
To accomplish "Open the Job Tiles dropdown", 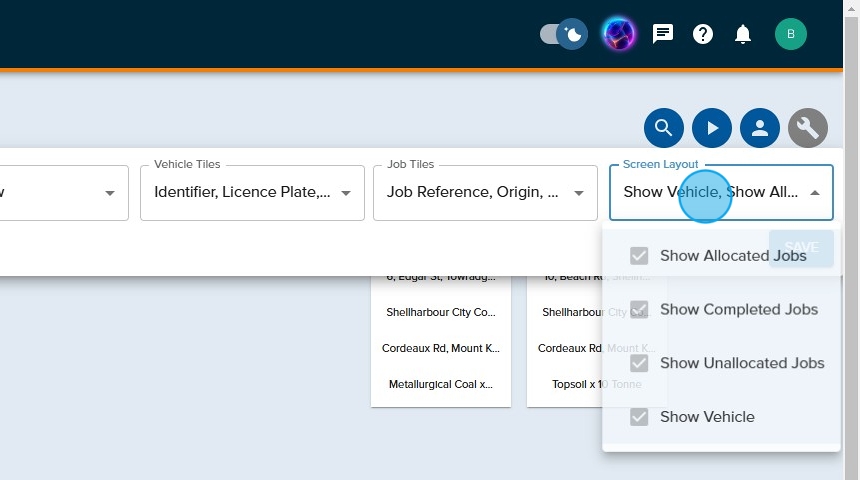I will point(578,193).
